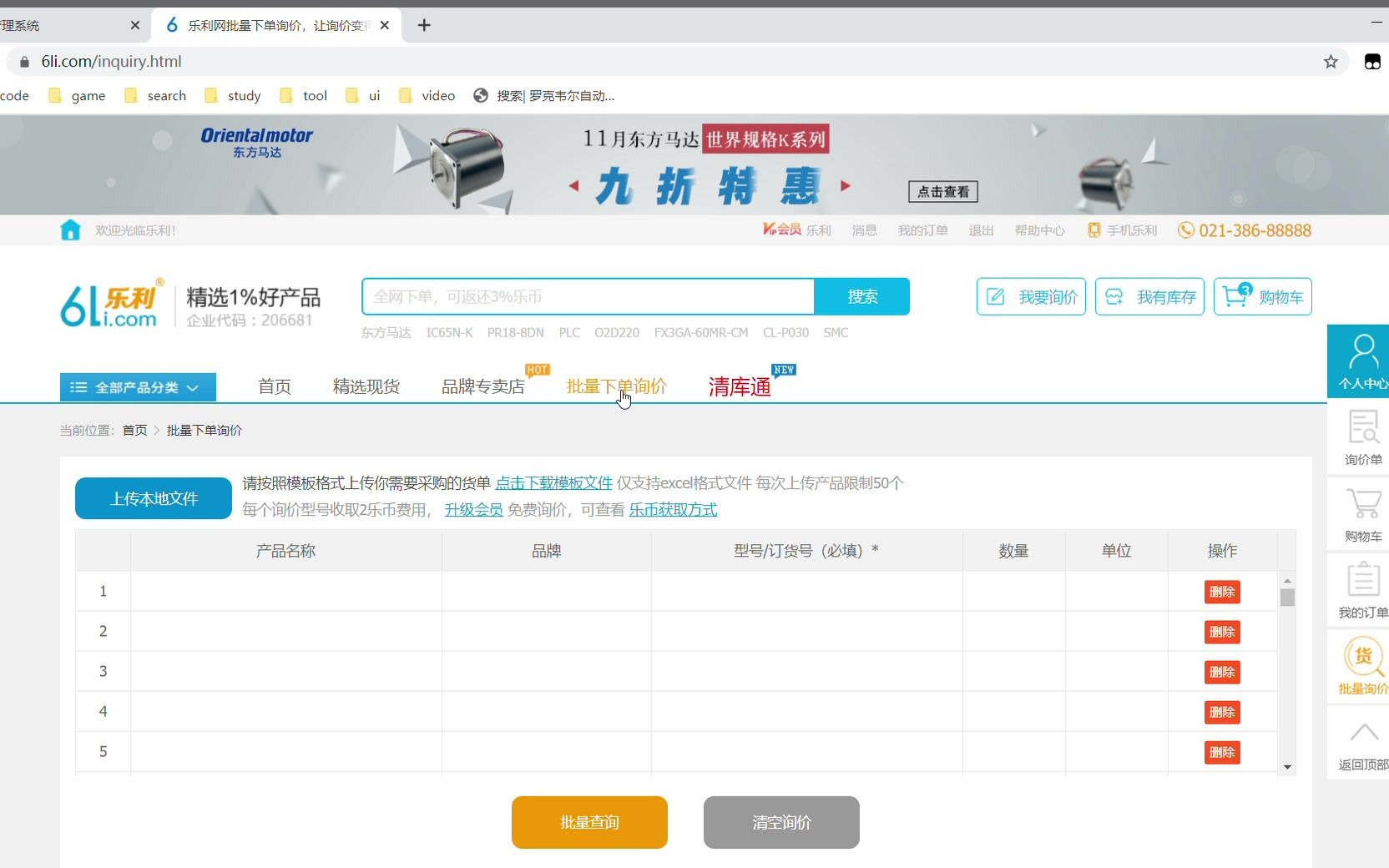This screenshot has width=1389, height=868.
Task: Open 罗克韦尔自动 search bookmark
Action: pyautogui.click(x=544, y=96)
